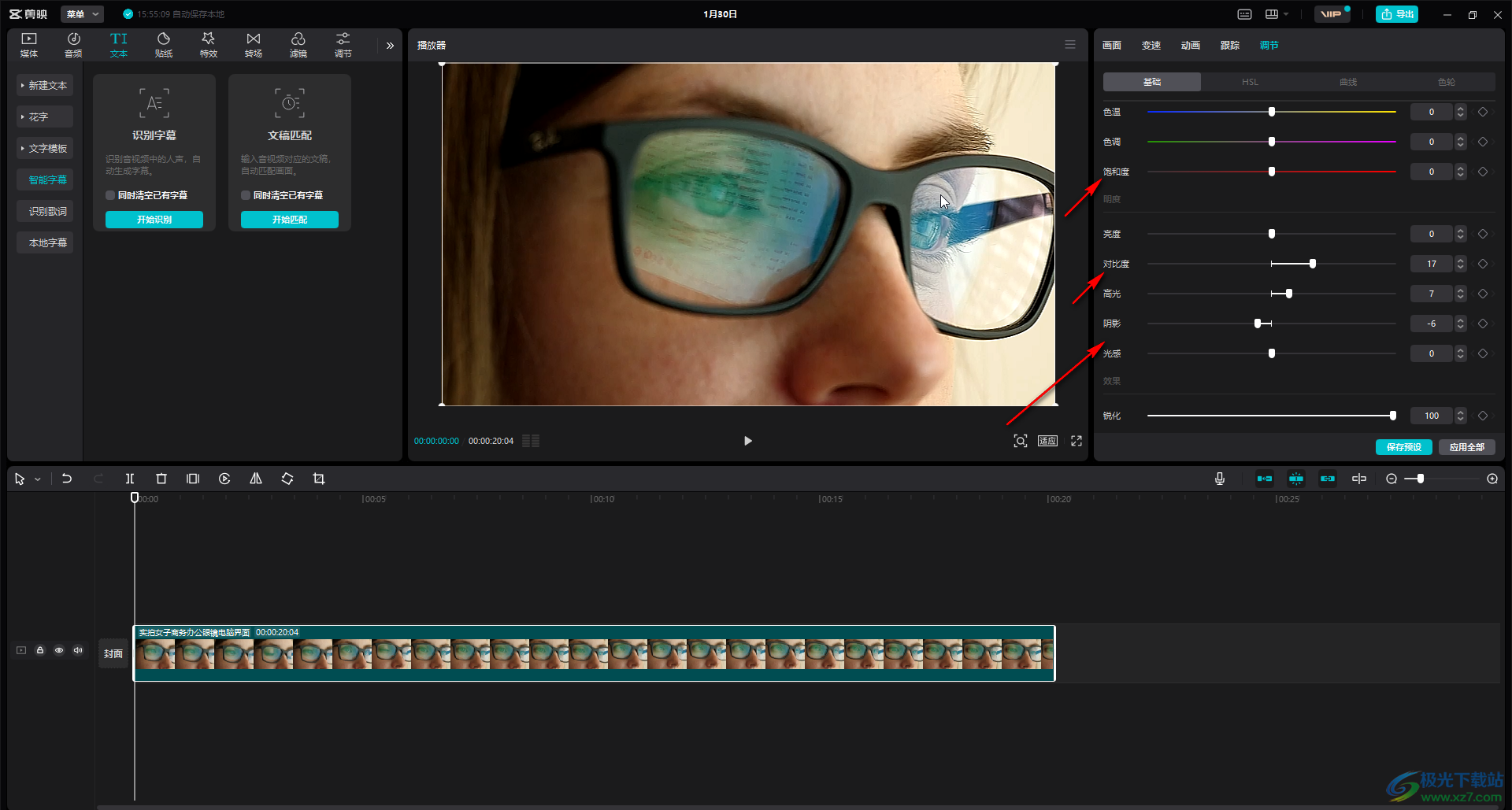Delete the selected clip with trash icon

coord(161,479)
